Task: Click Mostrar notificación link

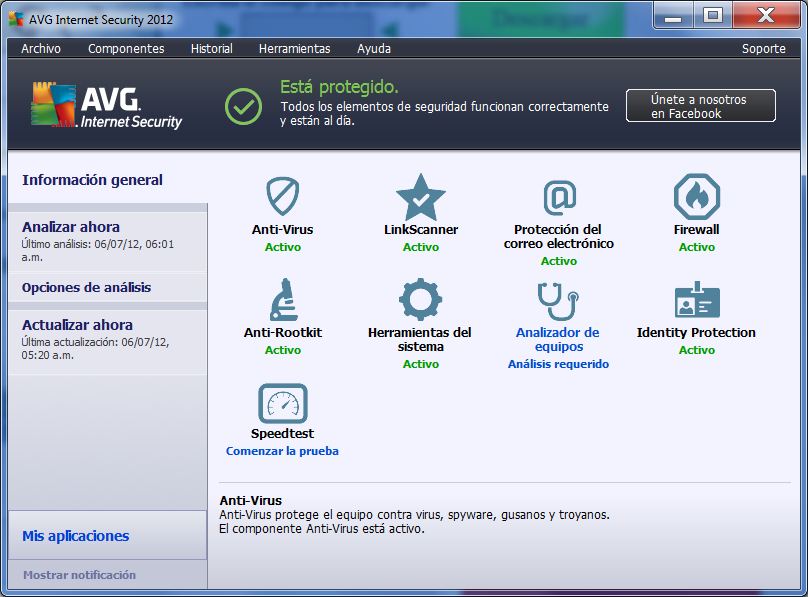Action: click(x=79, y=575)
